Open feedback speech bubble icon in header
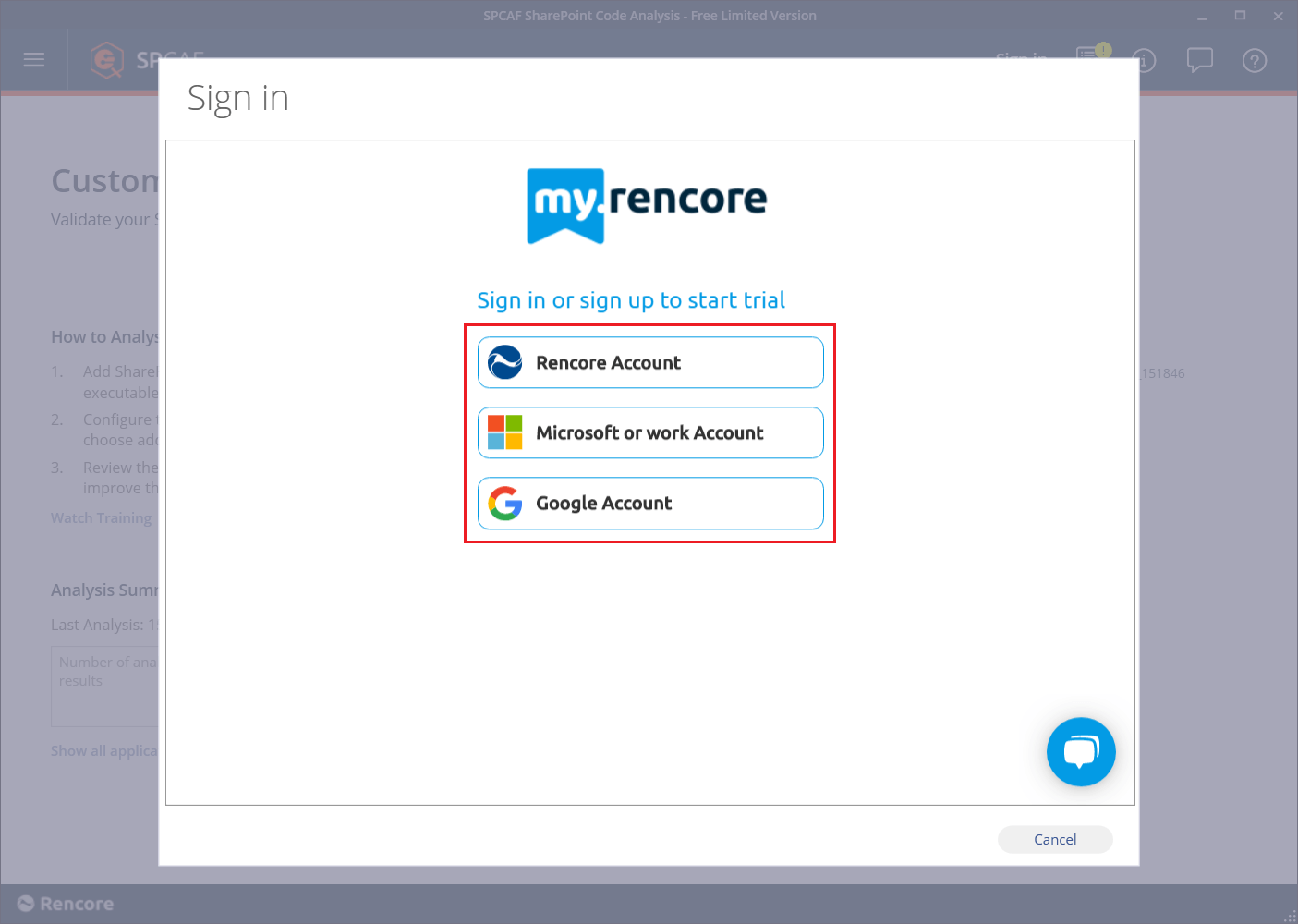The height and width of the screenshot is (924, 1298). tap(1199, 61)
